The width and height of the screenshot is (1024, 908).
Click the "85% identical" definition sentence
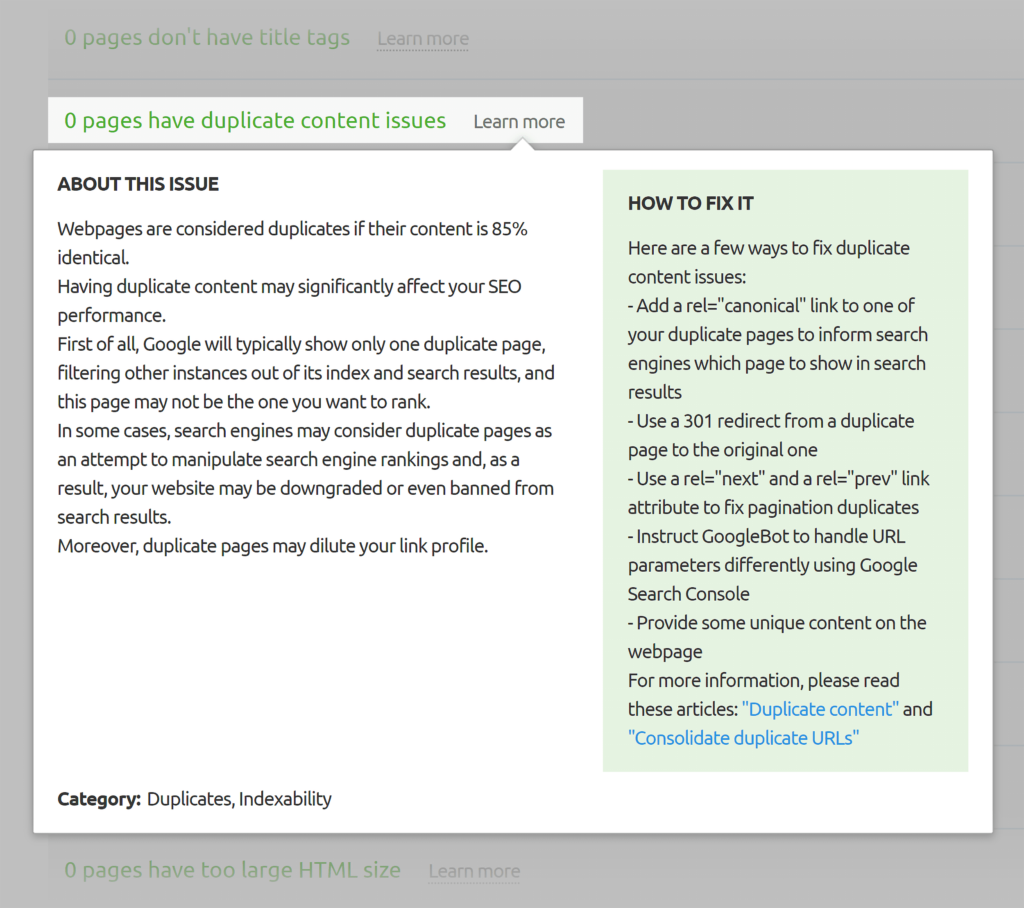292,229
